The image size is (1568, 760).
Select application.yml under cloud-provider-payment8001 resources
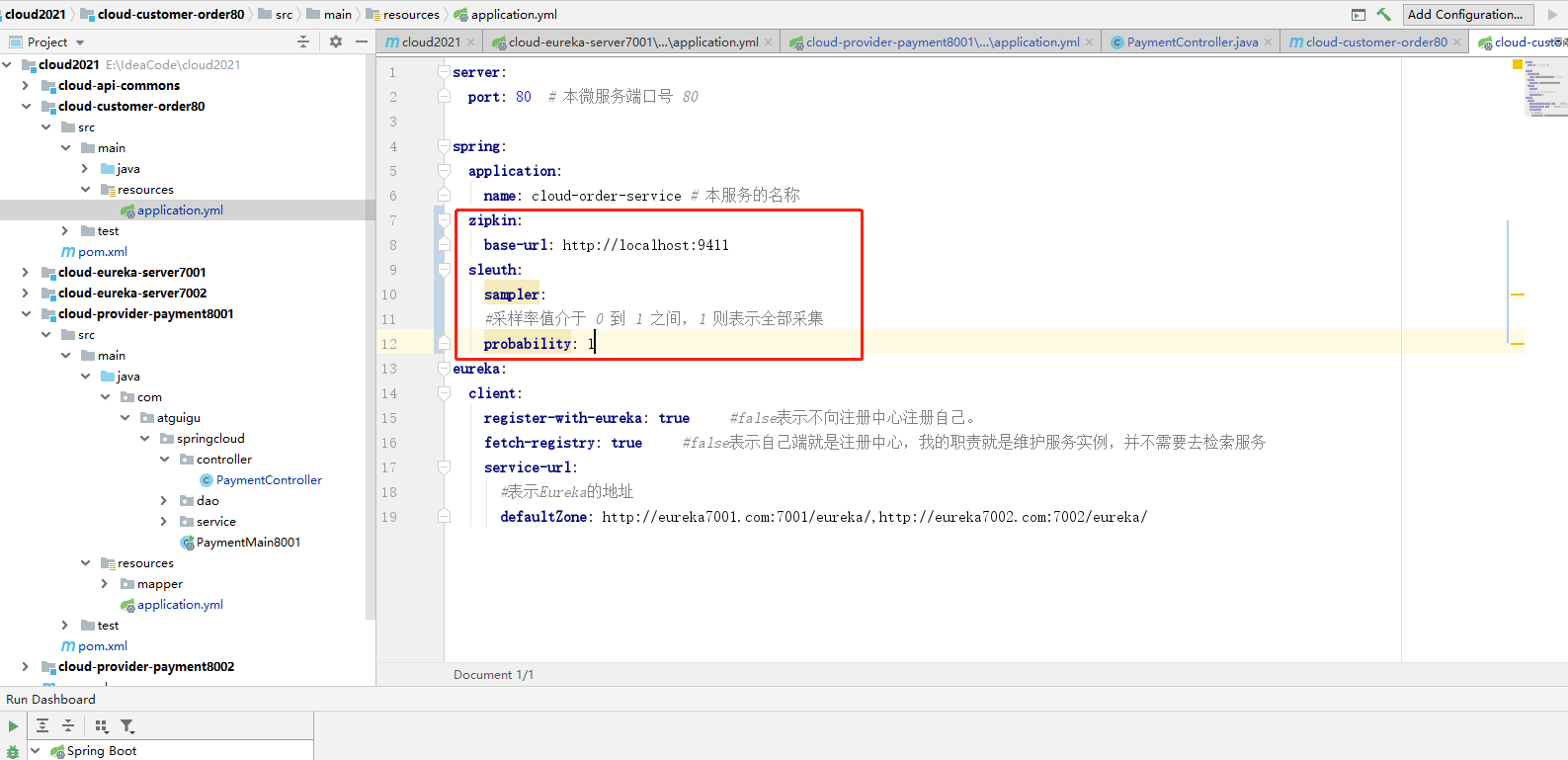coord(180,605)
